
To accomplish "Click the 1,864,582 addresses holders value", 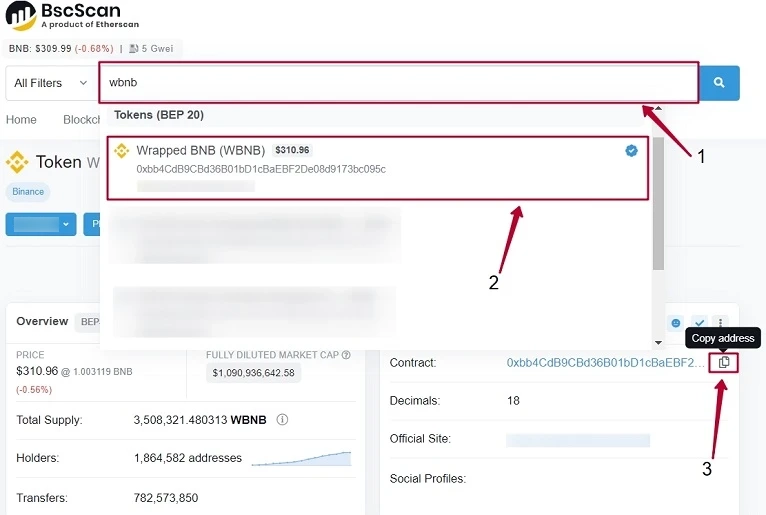I will tap(188, 458).
